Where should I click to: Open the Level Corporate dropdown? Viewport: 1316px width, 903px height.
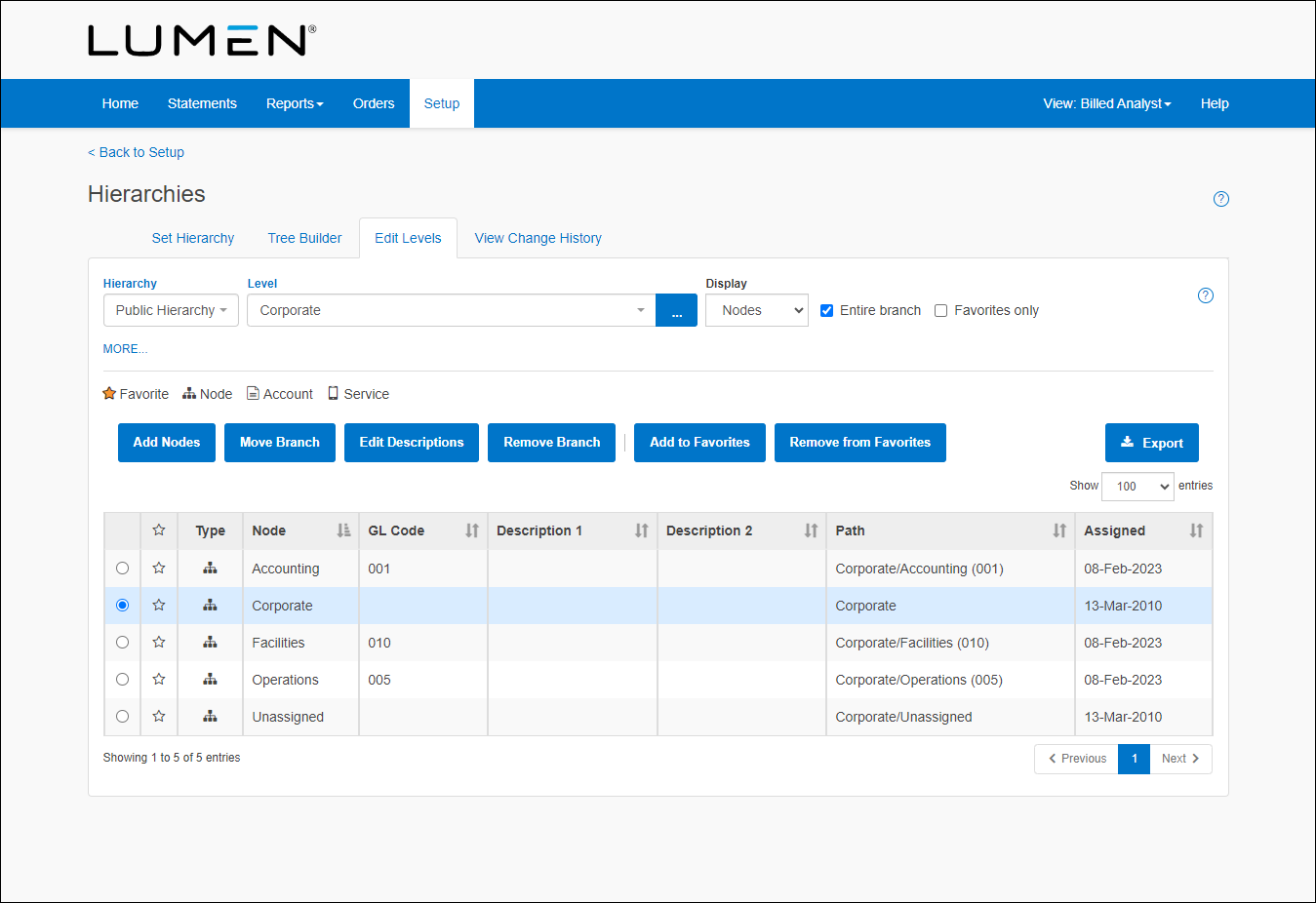coord(452,310)
